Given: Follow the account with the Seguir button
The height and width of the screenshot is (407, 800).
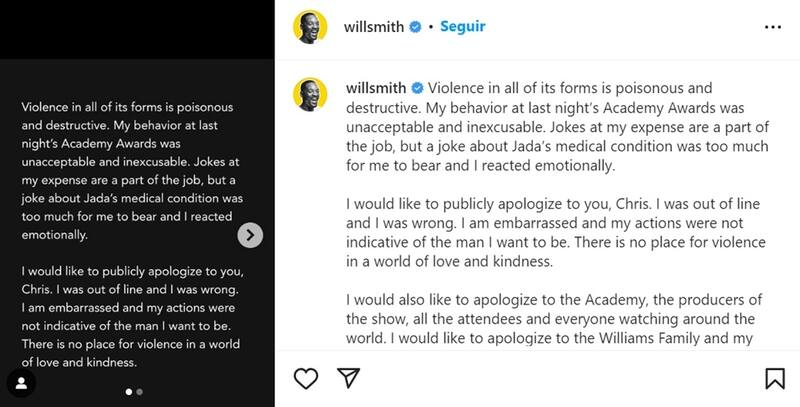Looking at the screenshot, I should (x=463, y=27).
